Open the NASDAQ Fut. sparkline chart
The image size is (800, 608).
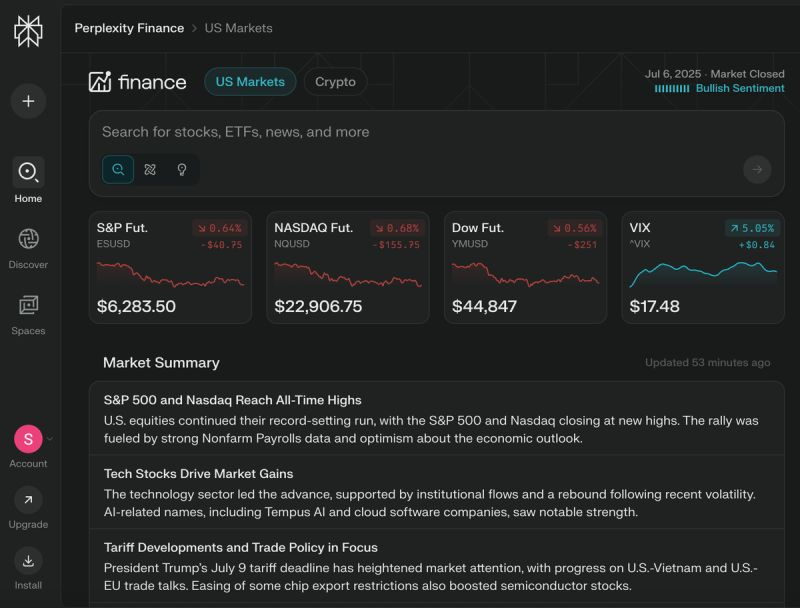(348, 274)
